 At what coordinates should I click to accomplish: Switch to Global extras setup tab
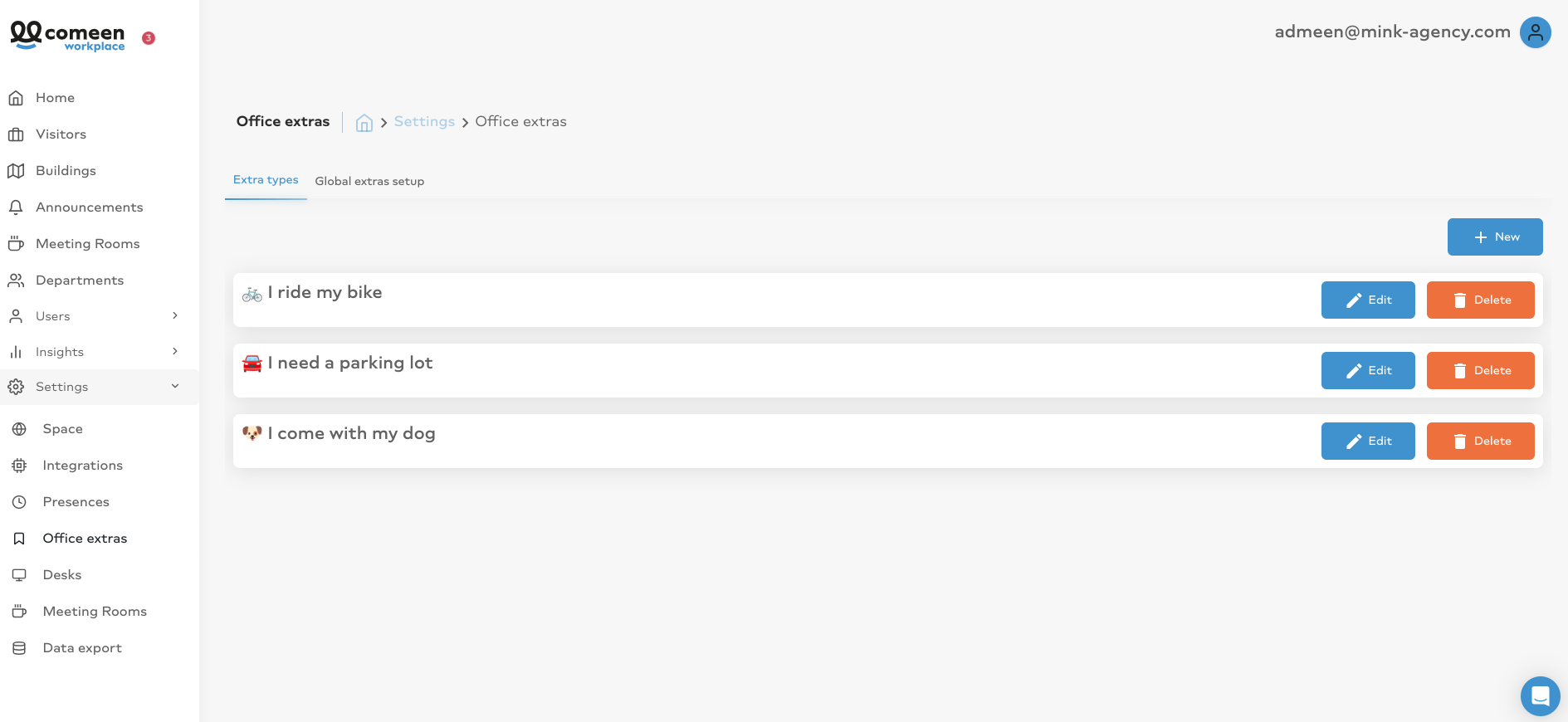(x=369, y=181)
